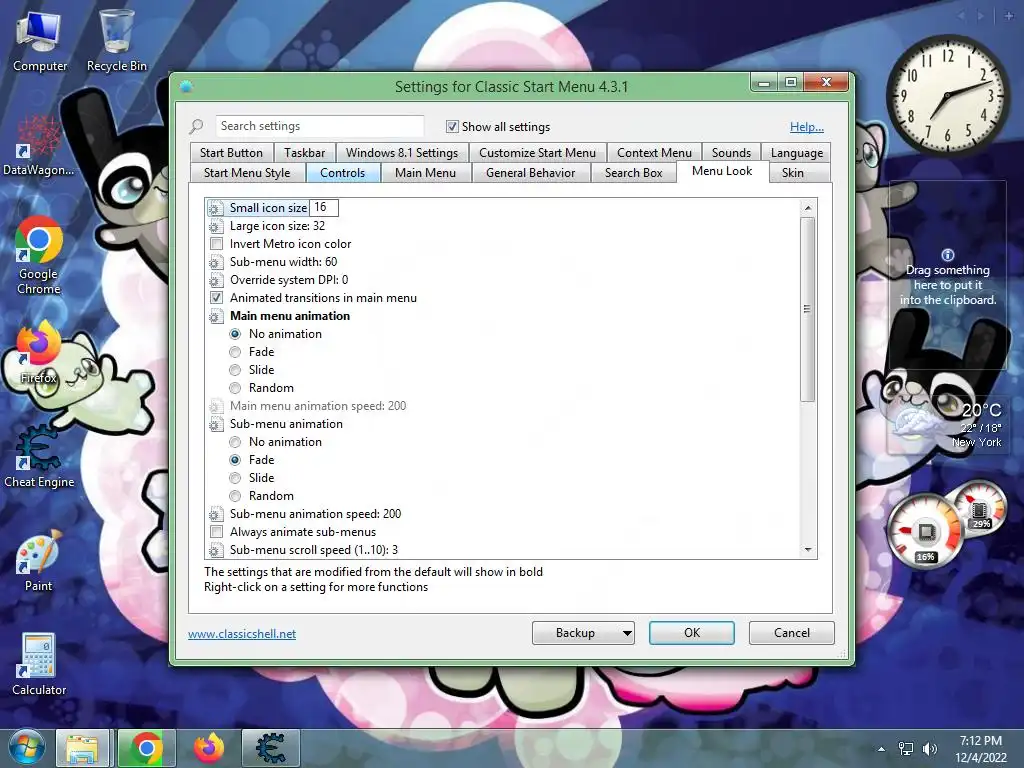Click the Search settings field

point(319,126)
